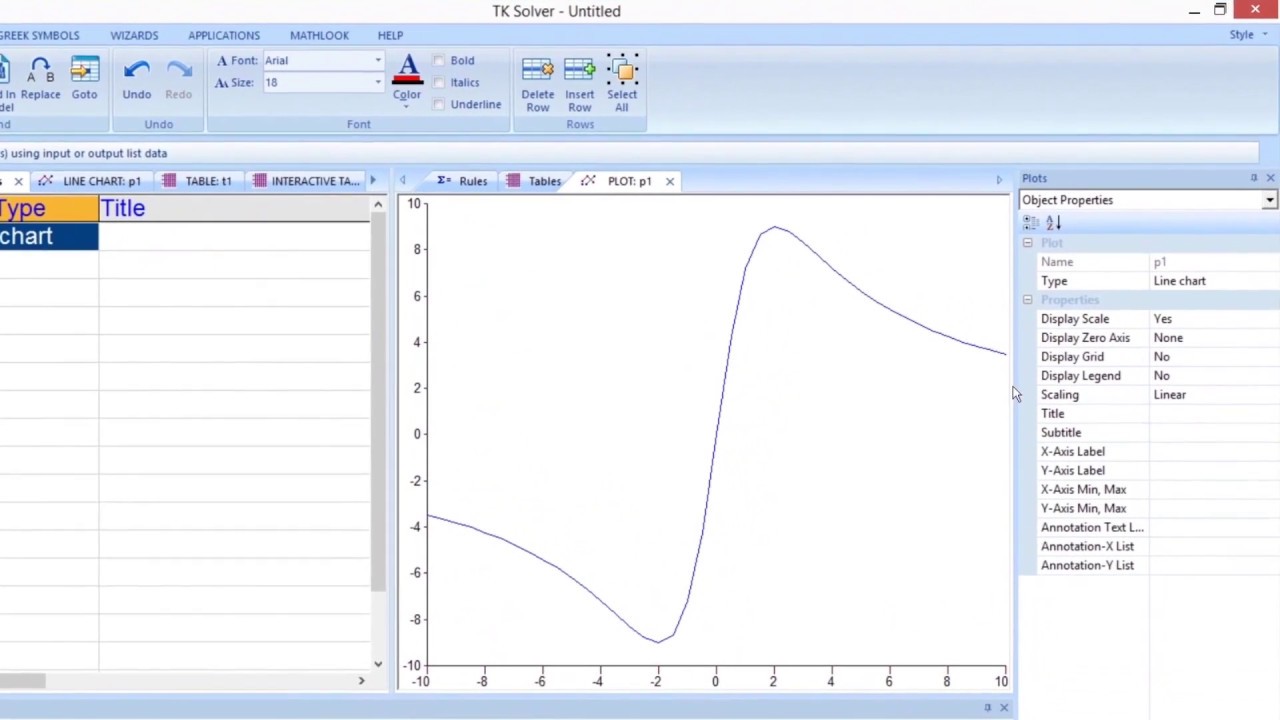Screen dimensions: 1280x720
Task: Open the font Color picker
Action: click(407, 82)
